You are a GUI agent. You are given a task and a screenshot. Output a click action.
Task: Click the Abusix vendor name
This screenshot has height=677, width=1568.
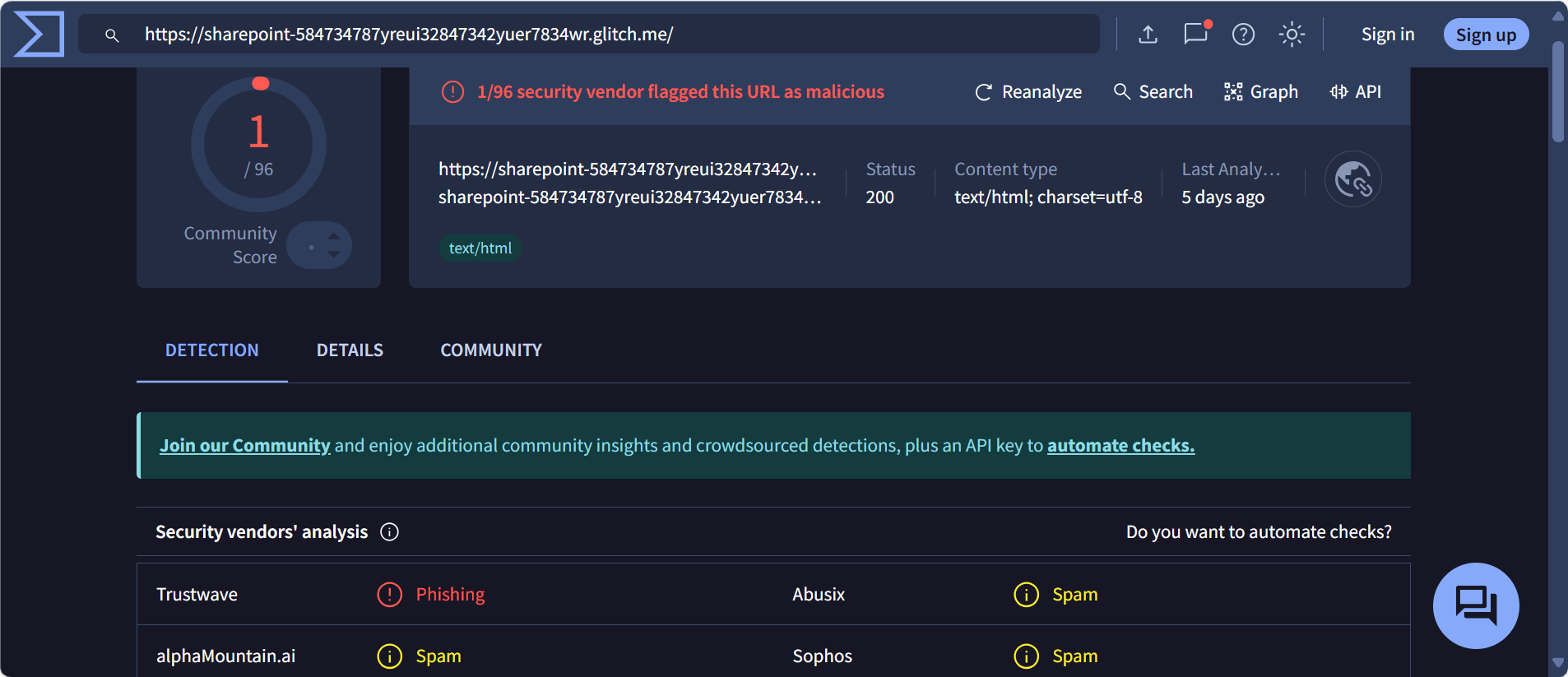coord(819,595)
